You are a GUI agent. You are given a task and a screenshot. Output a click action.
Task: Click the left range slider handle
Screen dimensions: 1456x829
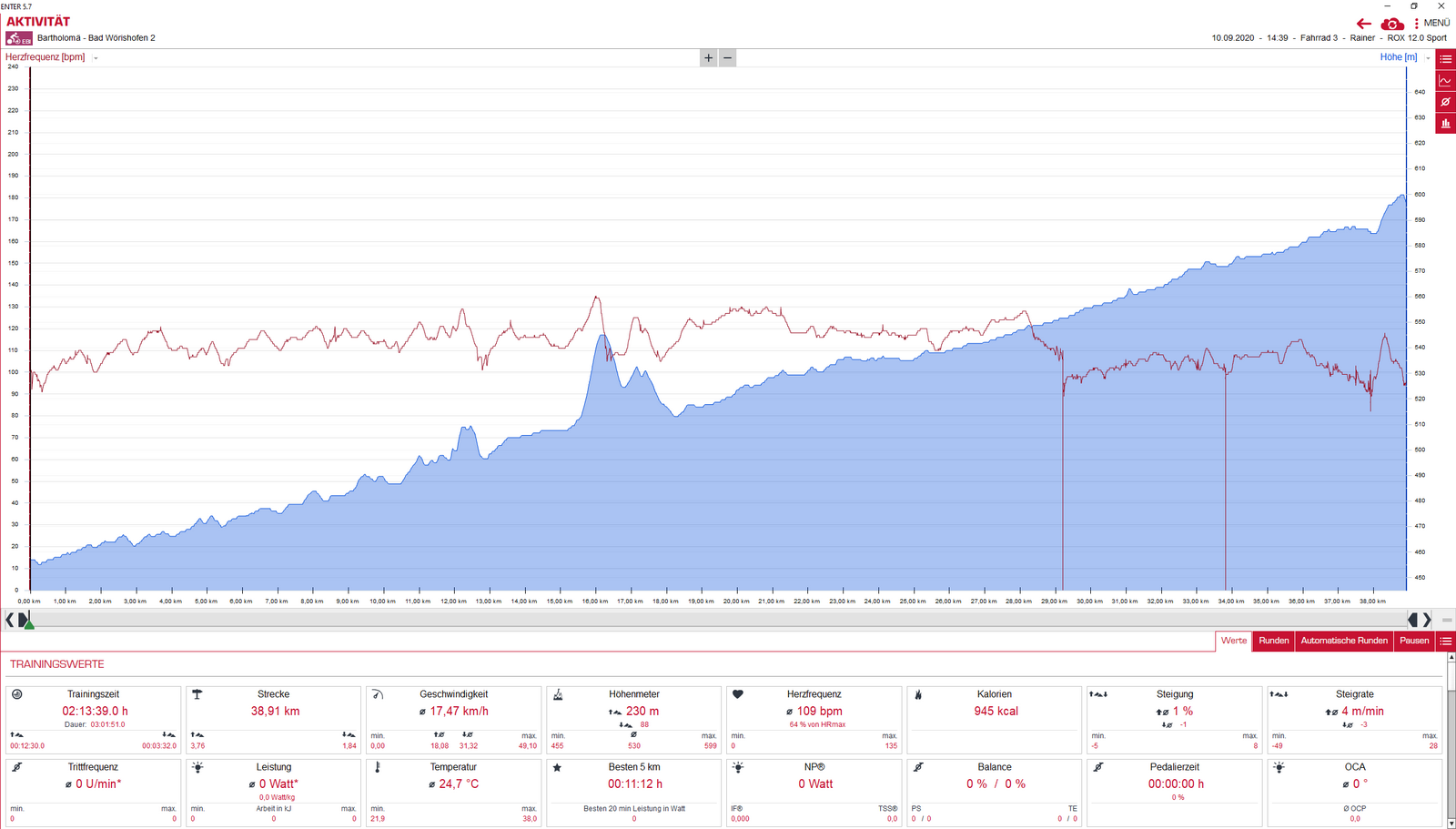click(24, 620)
